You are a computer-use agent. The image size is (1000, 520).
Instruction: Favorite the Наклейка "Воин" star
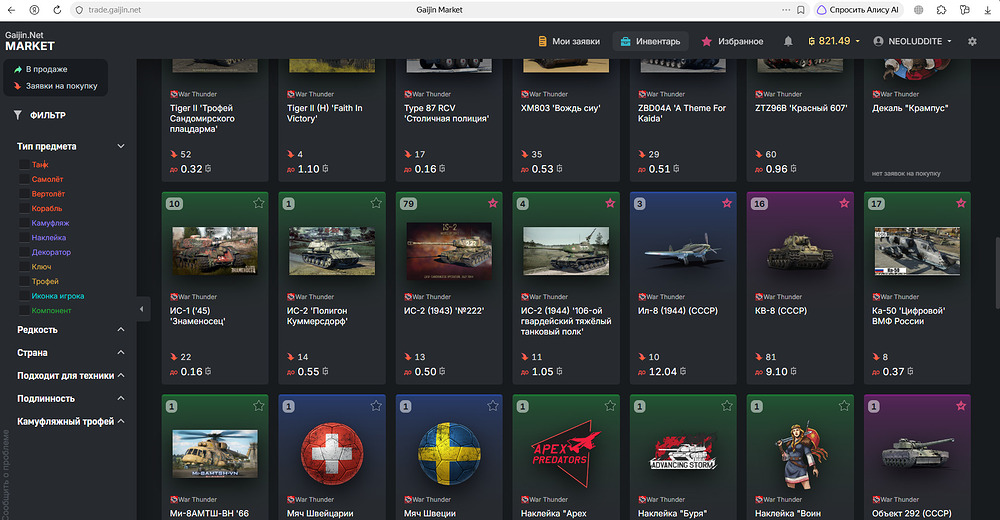click(x=844, y=405)
